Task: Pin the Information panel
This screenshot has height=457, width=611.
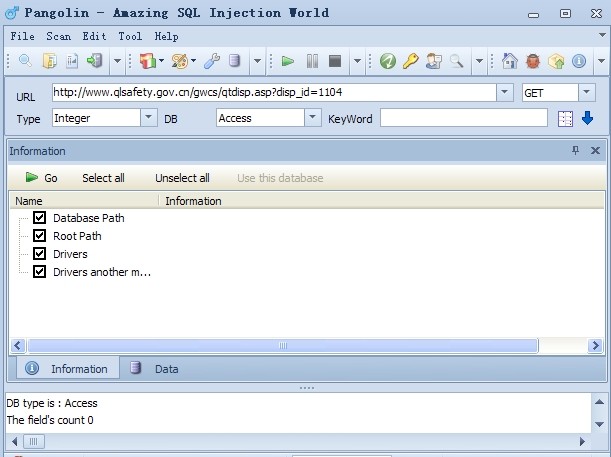Action: coord(576,150)
